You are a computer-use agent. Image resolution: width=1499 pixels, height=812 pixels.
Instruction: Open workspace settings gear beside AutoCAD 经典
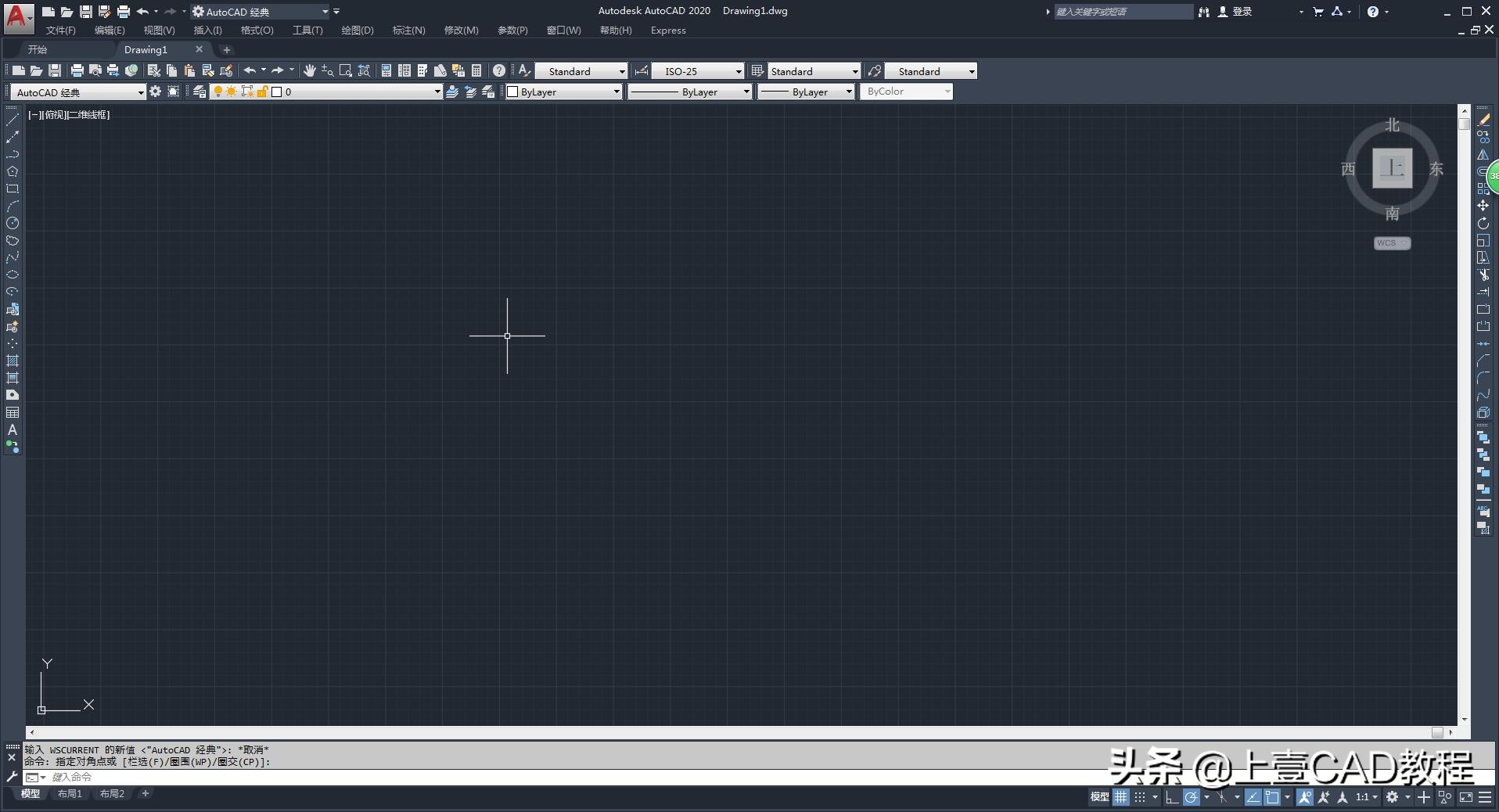point(156,92)
